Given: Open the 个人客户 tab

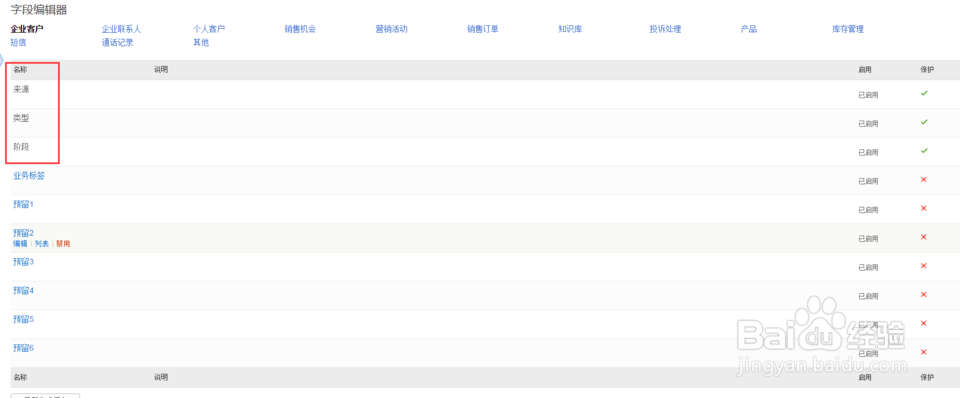Looking at the screenshot, I should coord(209,29).
